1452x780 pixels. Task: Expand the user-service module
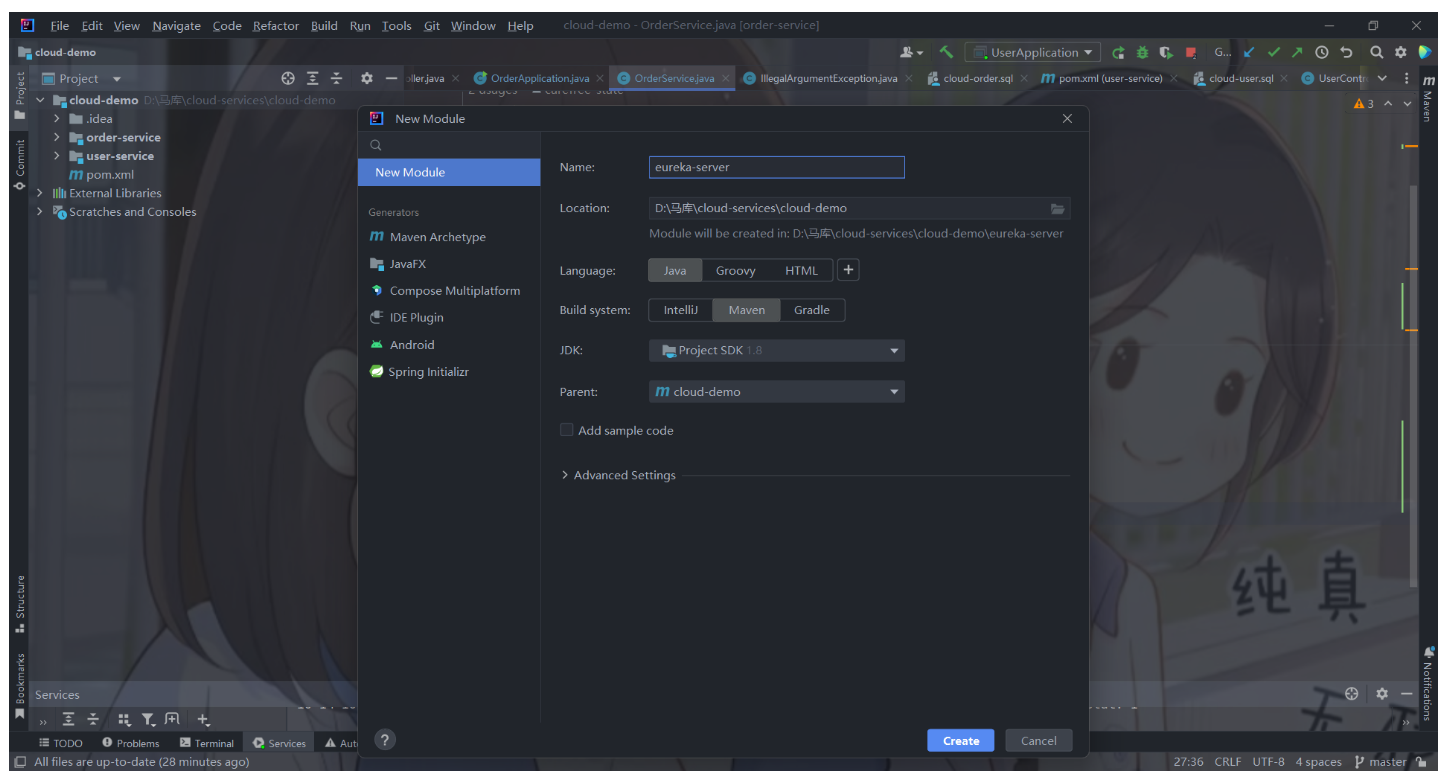[x=57, y=156]
